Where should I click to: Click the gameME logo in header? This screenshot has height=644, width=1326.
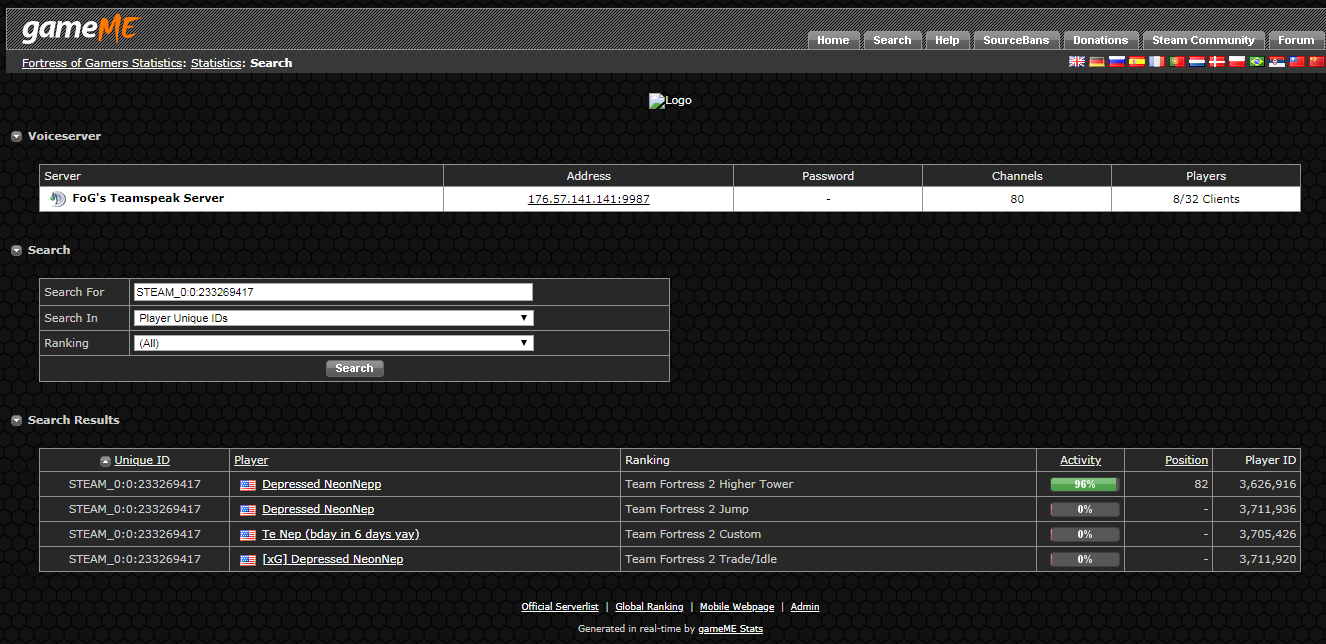pyautogui.click(x=80, y=29)
